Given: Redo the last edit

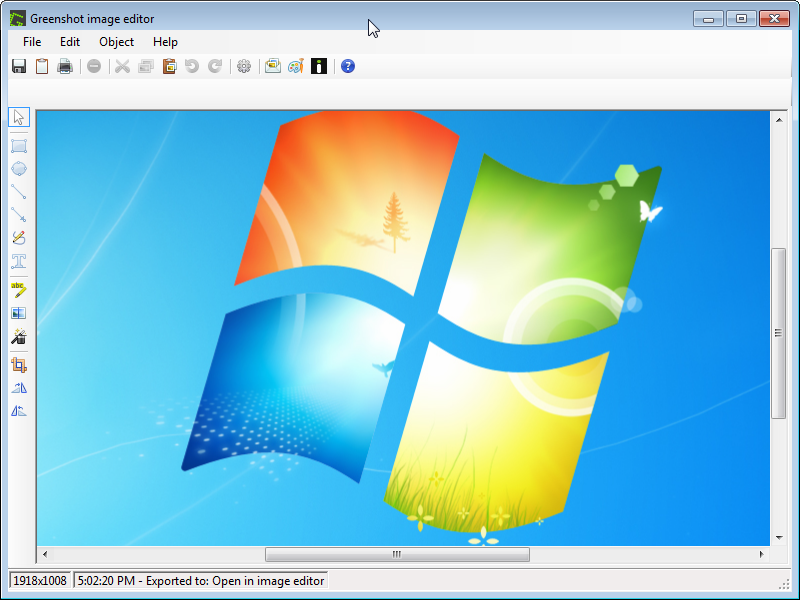Looking at the screenshot, I should click(215, 66).
